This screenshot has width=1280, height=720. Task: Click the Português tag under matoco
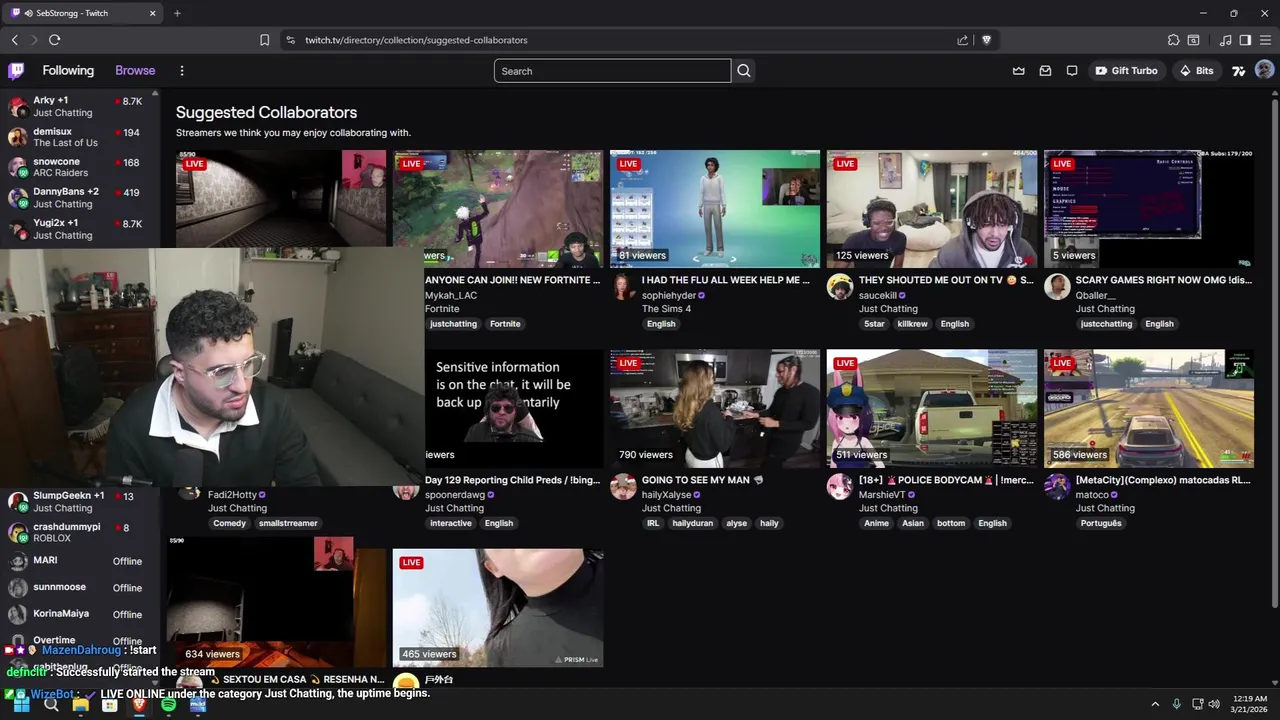1101,523
